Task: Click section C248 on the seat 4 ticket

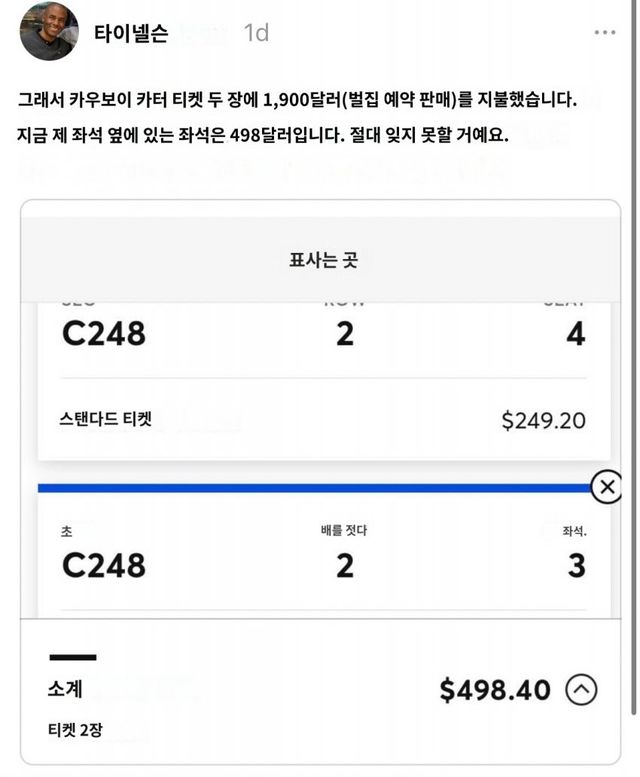Action: pyautogui.click(x=104, y=333)
